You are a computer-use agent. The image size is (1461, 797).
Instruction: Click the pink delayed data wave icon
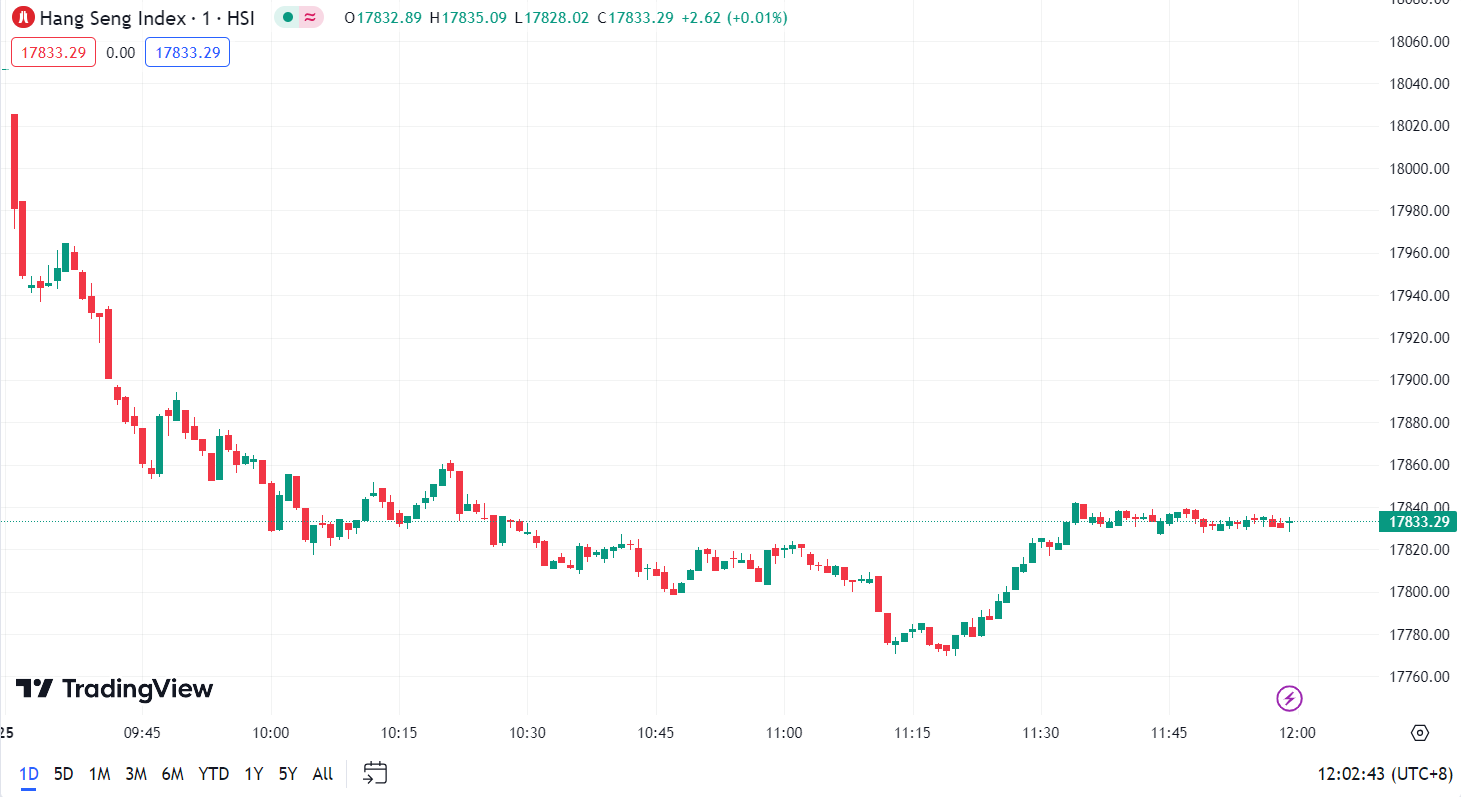coord(311,17)
